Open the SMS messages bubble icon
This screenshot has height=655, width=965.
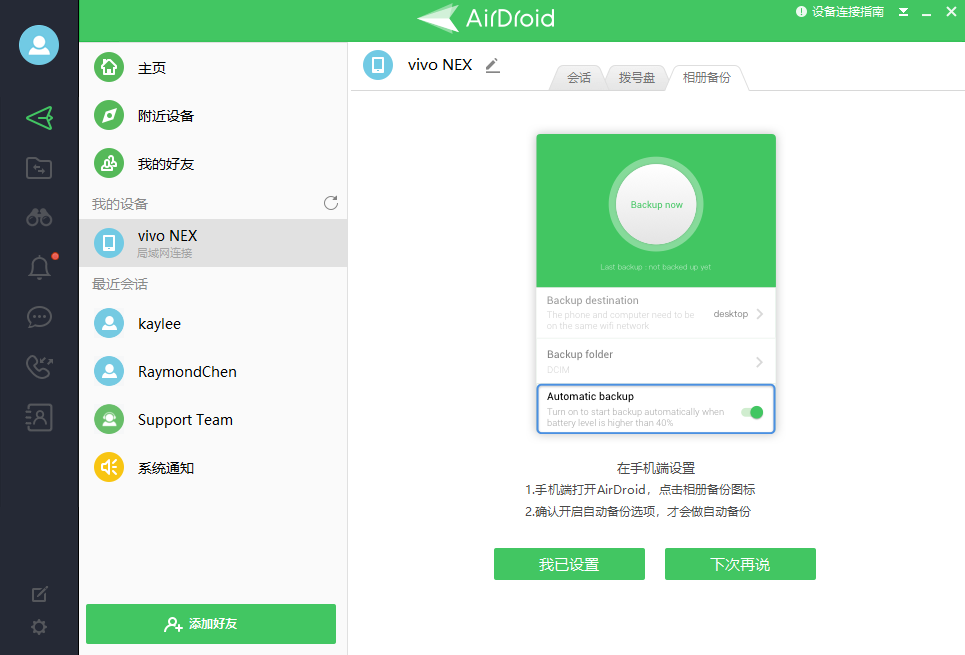coord(39,318)
